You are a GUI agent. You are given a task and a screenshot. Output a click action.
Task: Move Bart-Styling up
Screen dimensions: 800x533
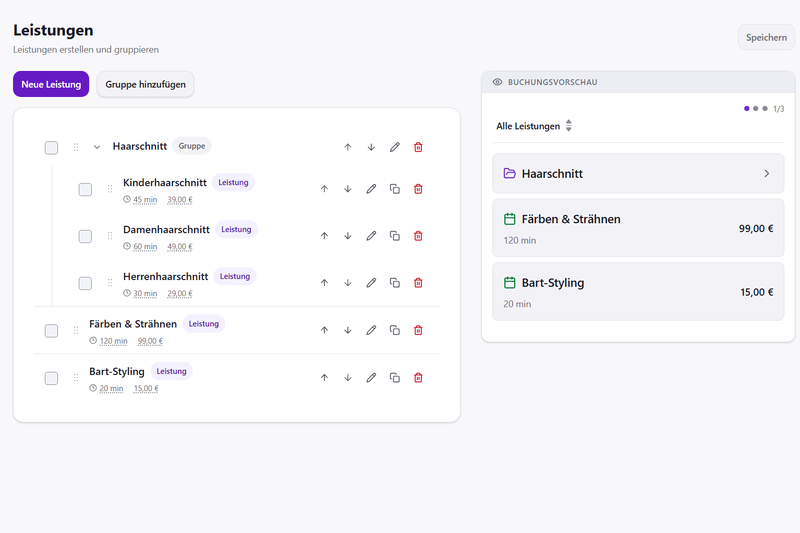[x=324, y=378]
